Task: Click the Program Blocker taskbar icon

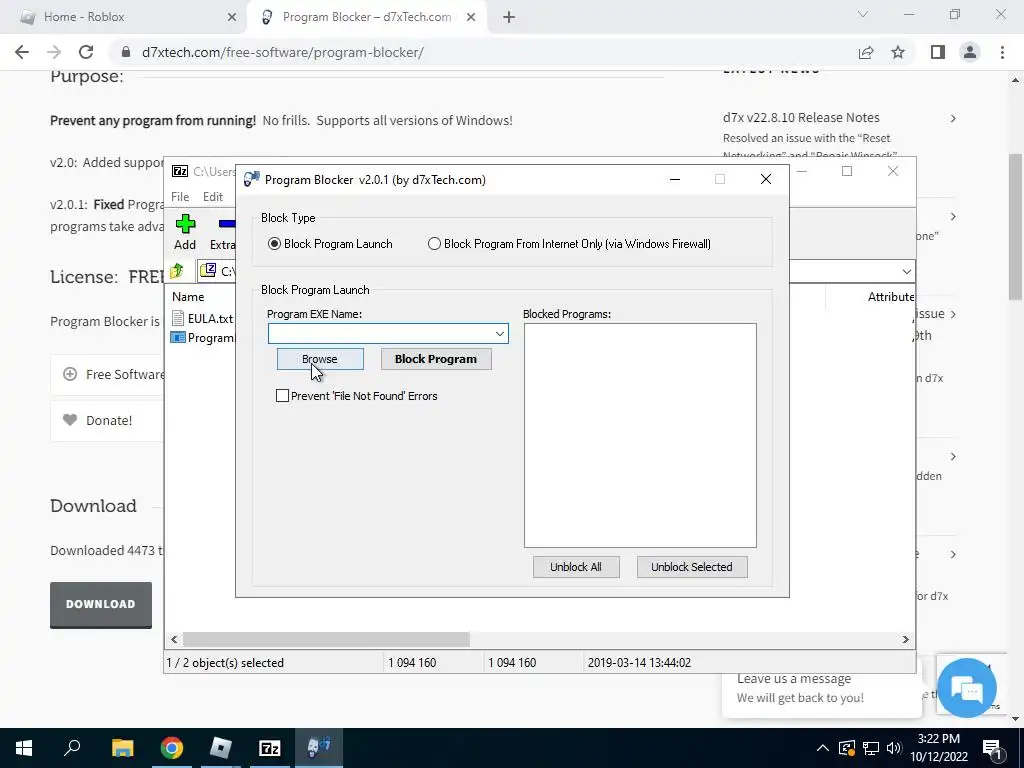Action: click(319, 748)
